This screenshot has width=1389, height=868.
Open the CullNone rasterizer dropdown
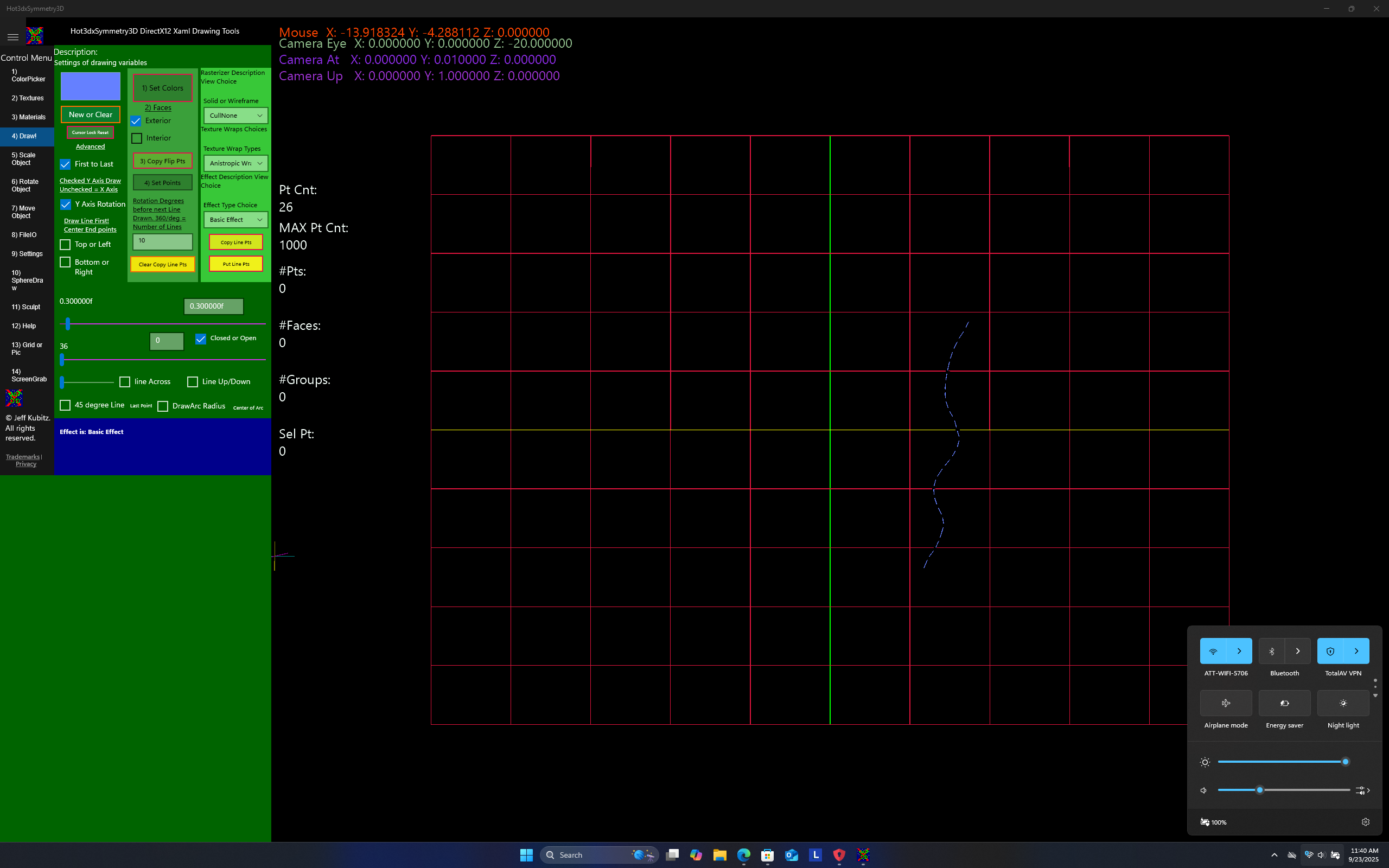[x=235, y=116]
